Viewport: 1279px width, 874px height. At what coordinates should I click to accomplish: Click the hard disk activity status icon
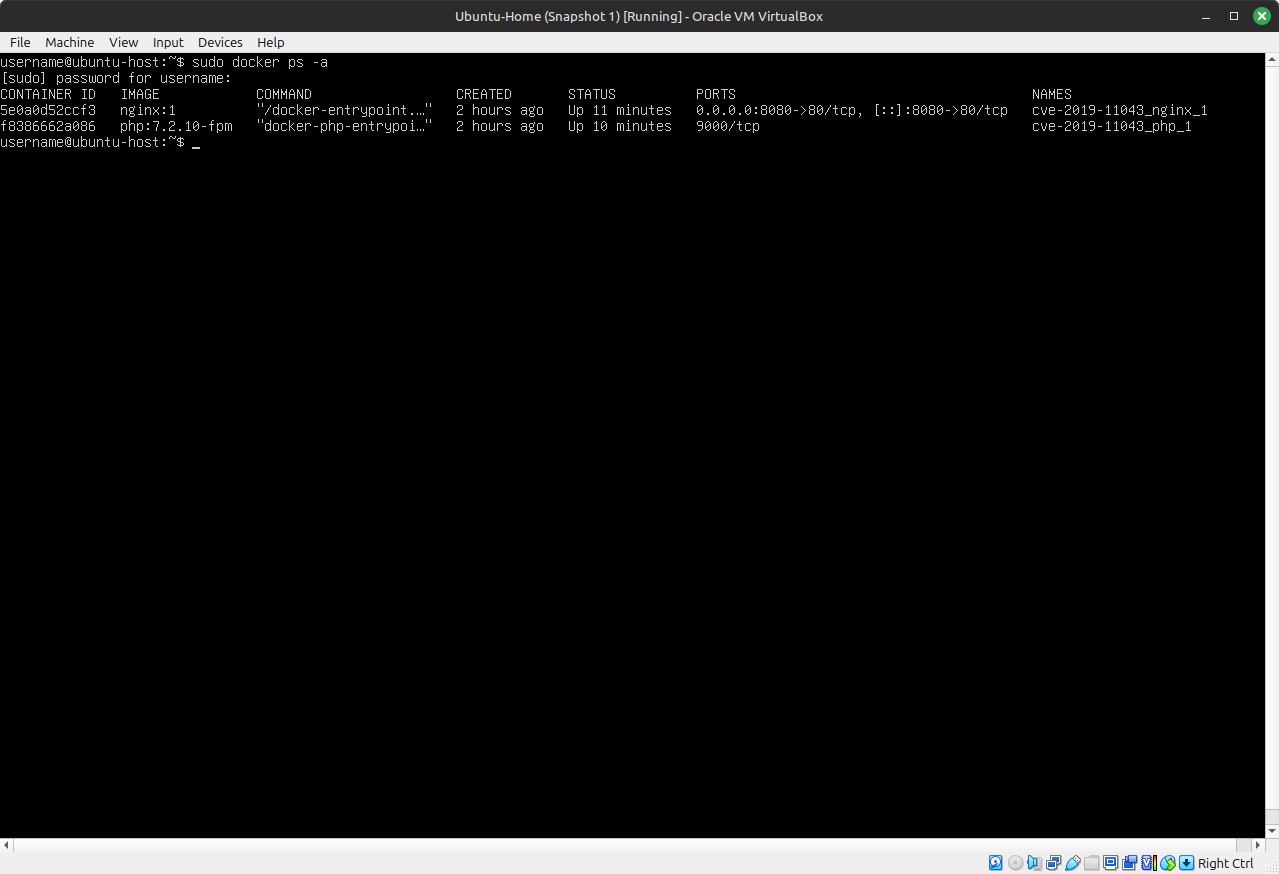point(995,863)
